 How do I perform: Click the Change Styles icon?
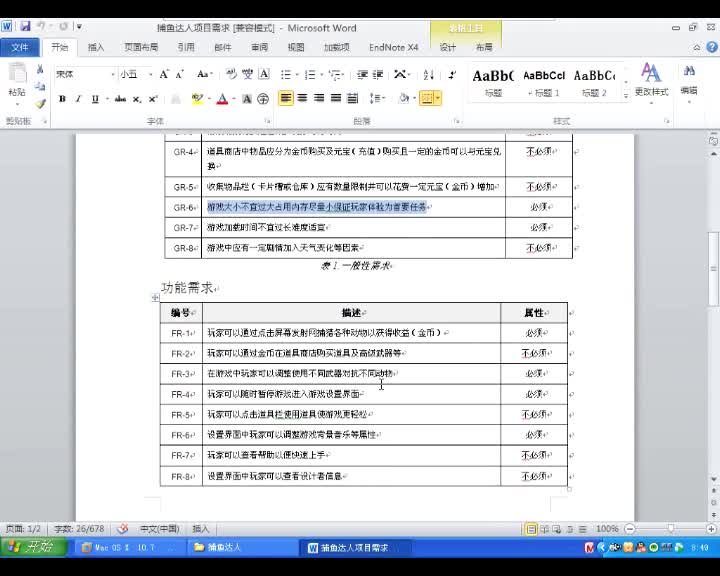(651, 78)
